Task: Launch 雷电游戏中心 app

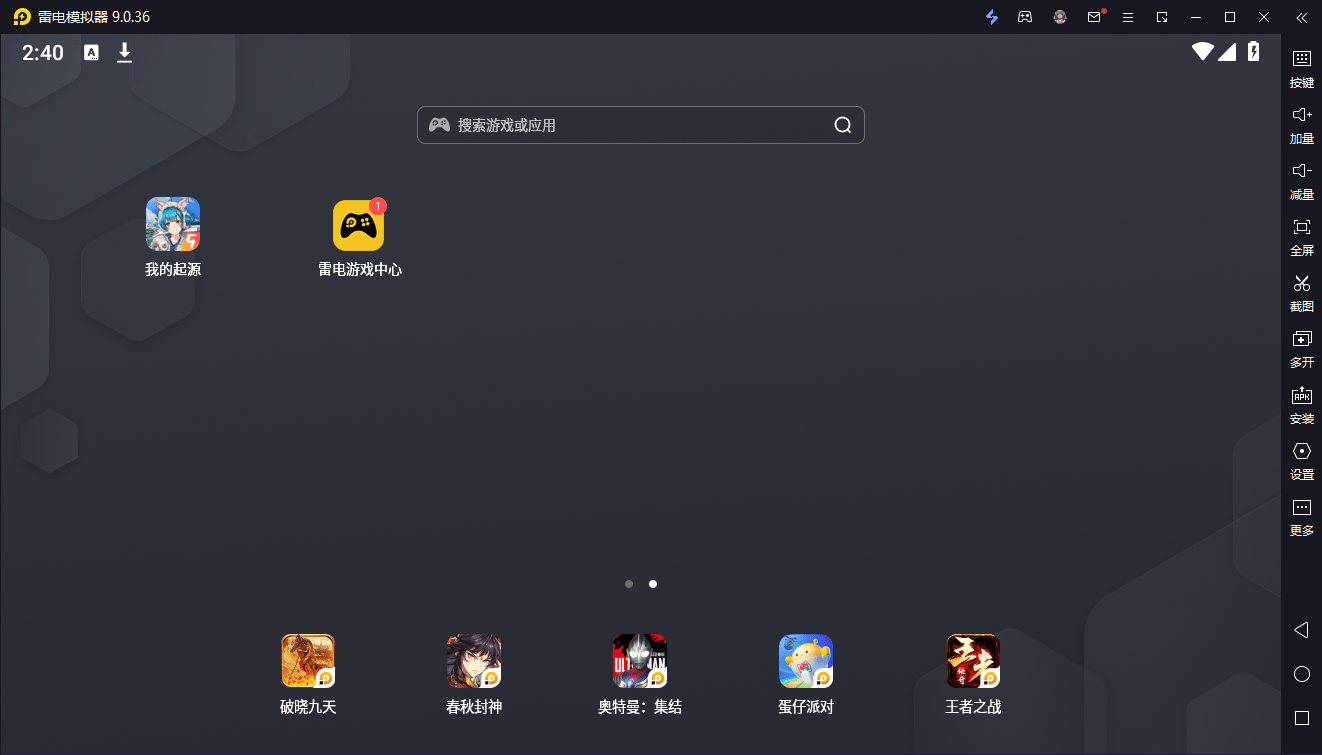Action: pyautogui.click(x=358, y=225)
